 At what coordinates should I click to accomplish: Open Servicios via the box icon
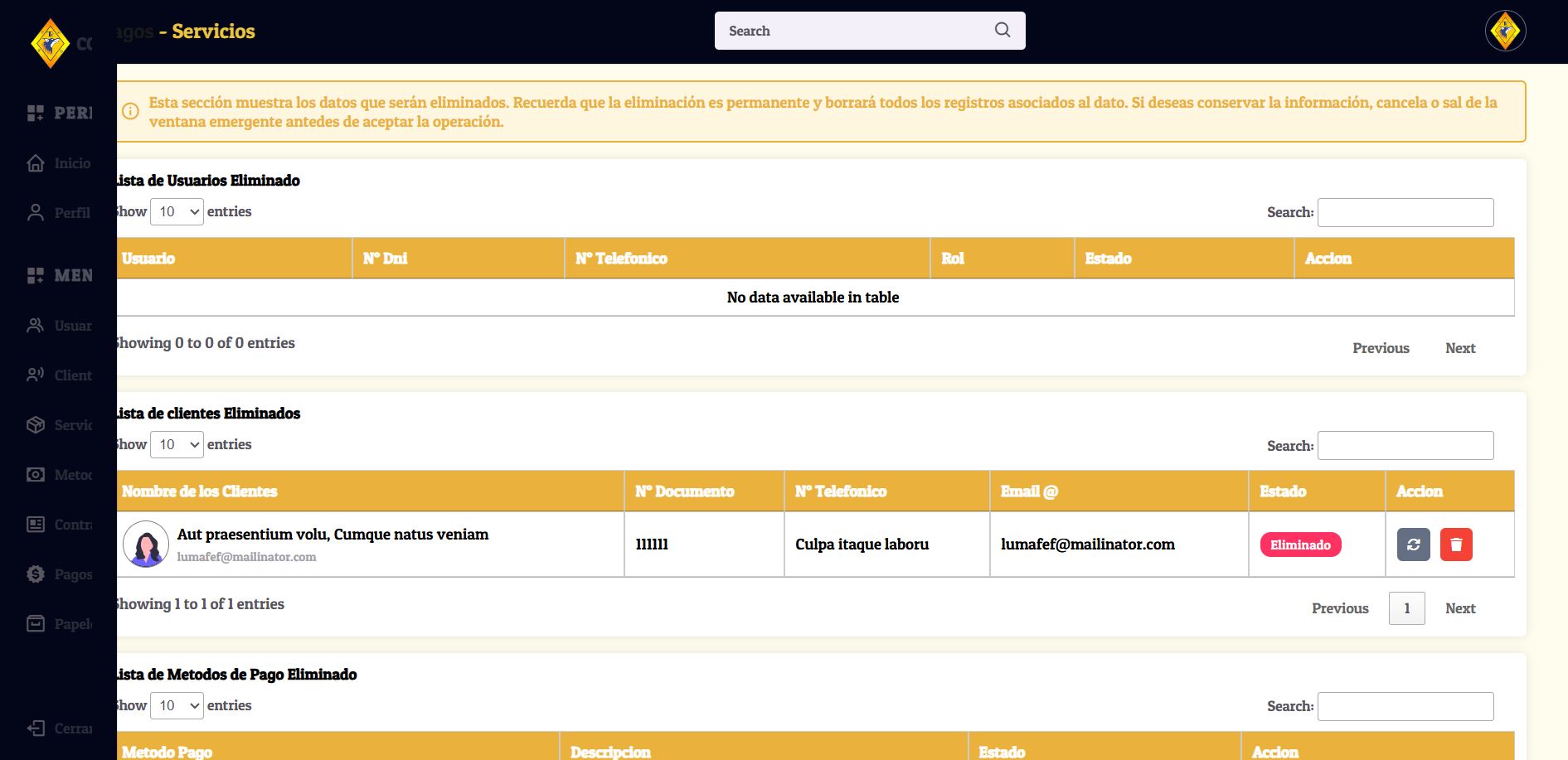tap(36, 425)
